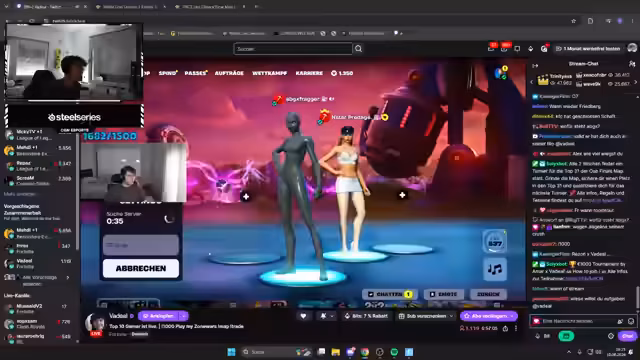Expand the 'Sub verschenken' dropdown
This screenshot has height=360, width=640.
tap(451, 316)
